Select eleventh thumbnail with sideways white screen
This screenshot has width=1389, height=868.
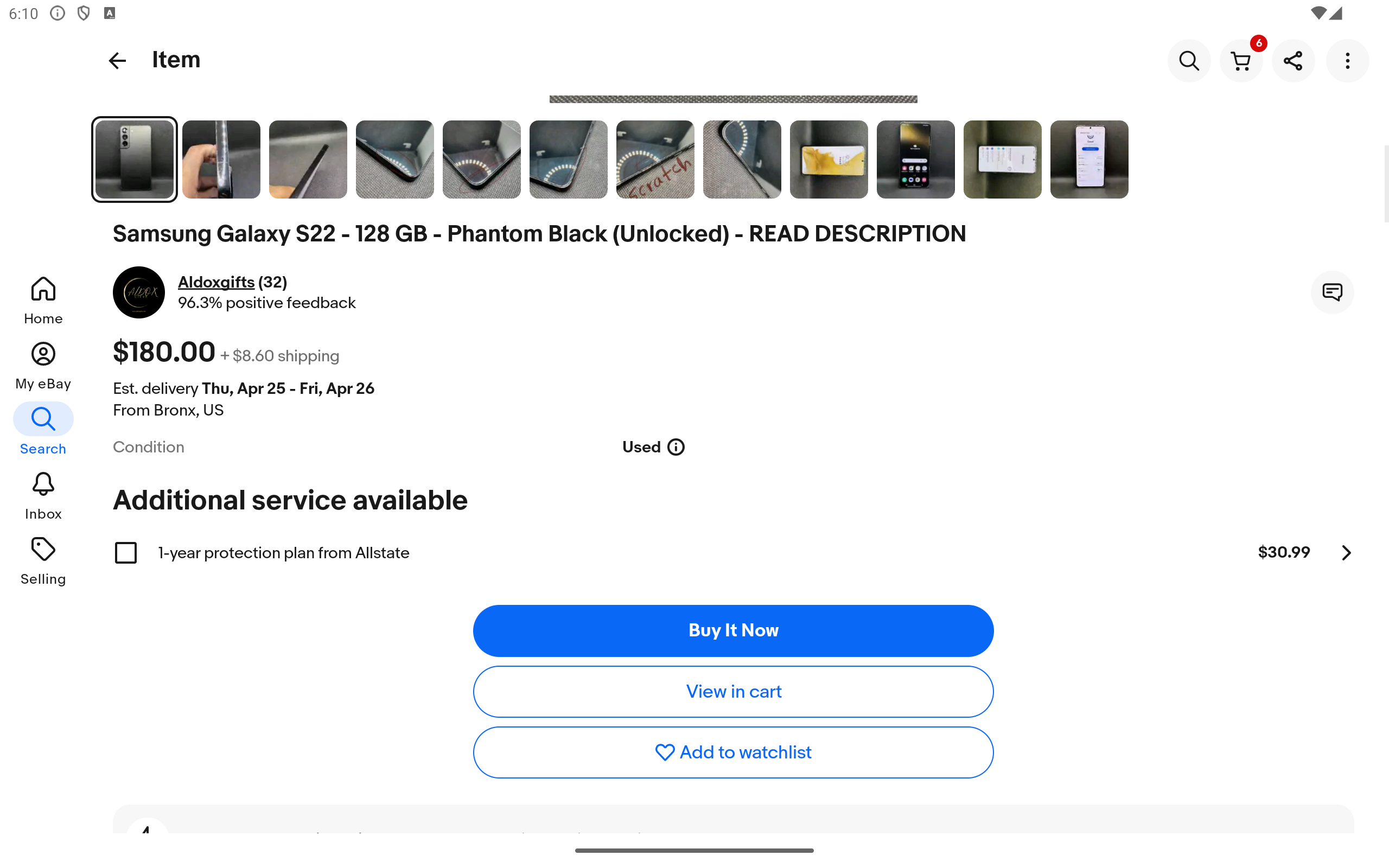pyautogui.click(x=1002, y=159)
